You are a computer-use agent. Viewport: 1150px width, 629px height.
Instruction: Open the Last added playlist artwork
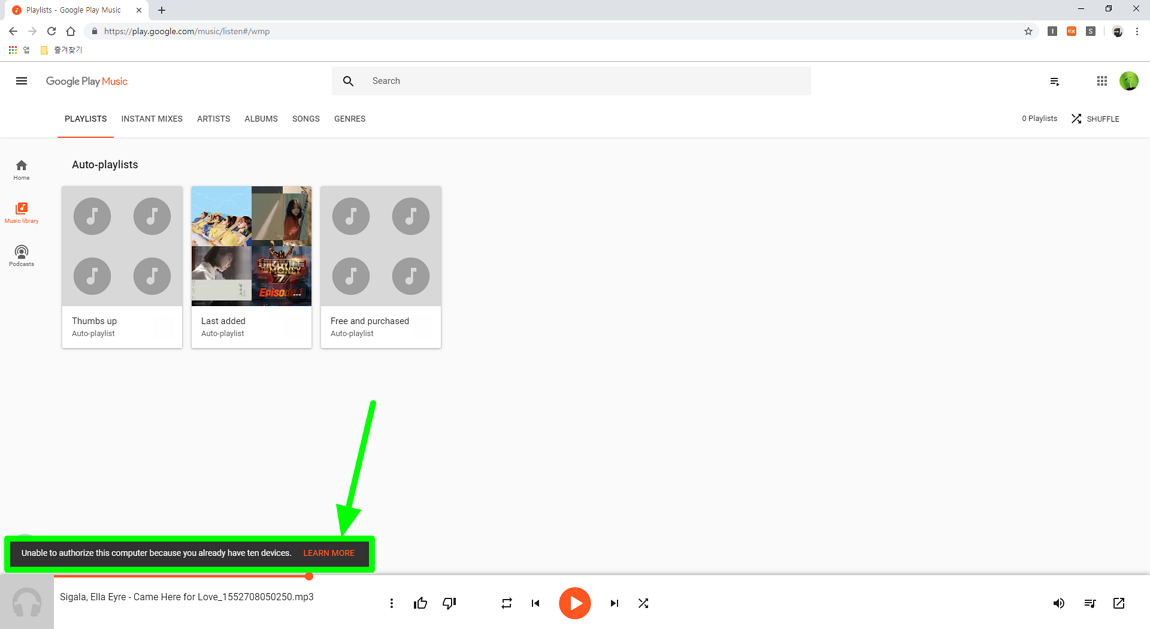252,246
